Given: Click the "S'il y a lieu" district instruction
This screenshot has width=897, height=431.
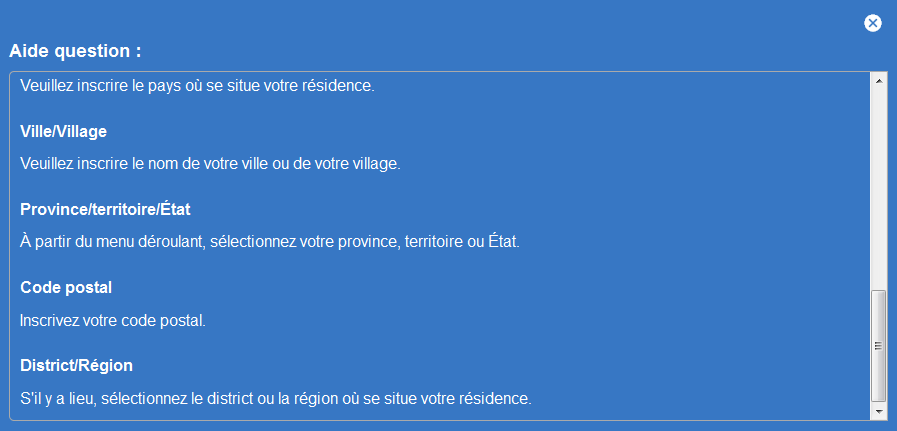Looking at the screenshot, I should [276, 398].
